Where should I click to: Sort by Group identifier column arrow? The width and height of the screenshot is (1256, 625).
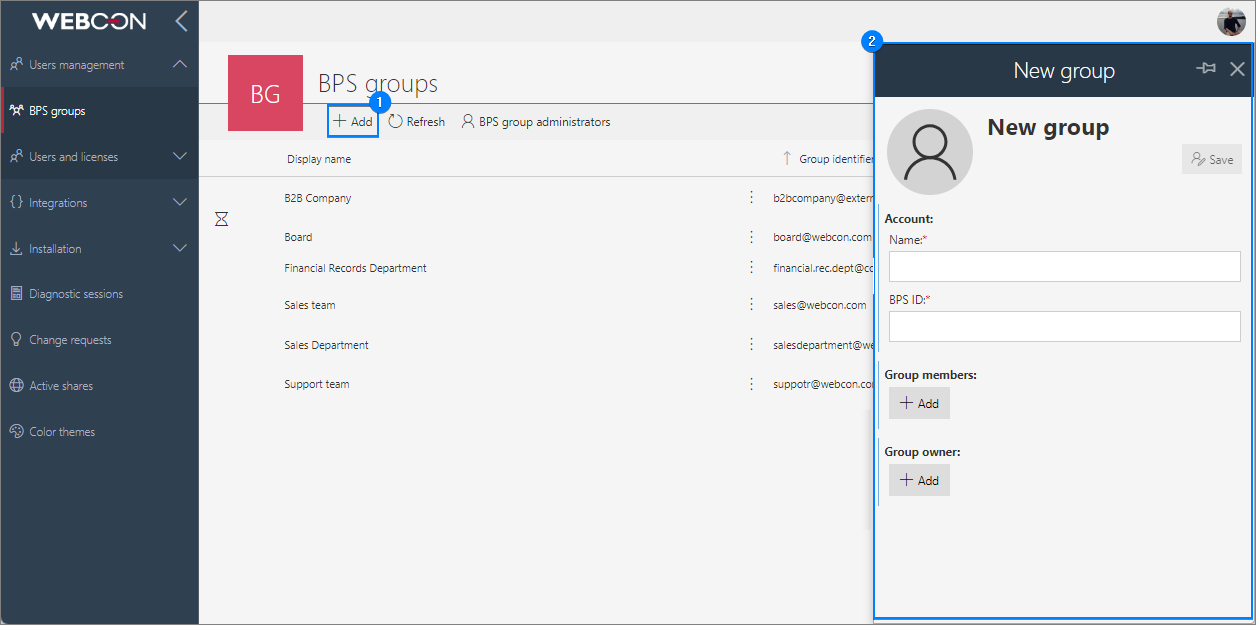click(x=787, y=158)
